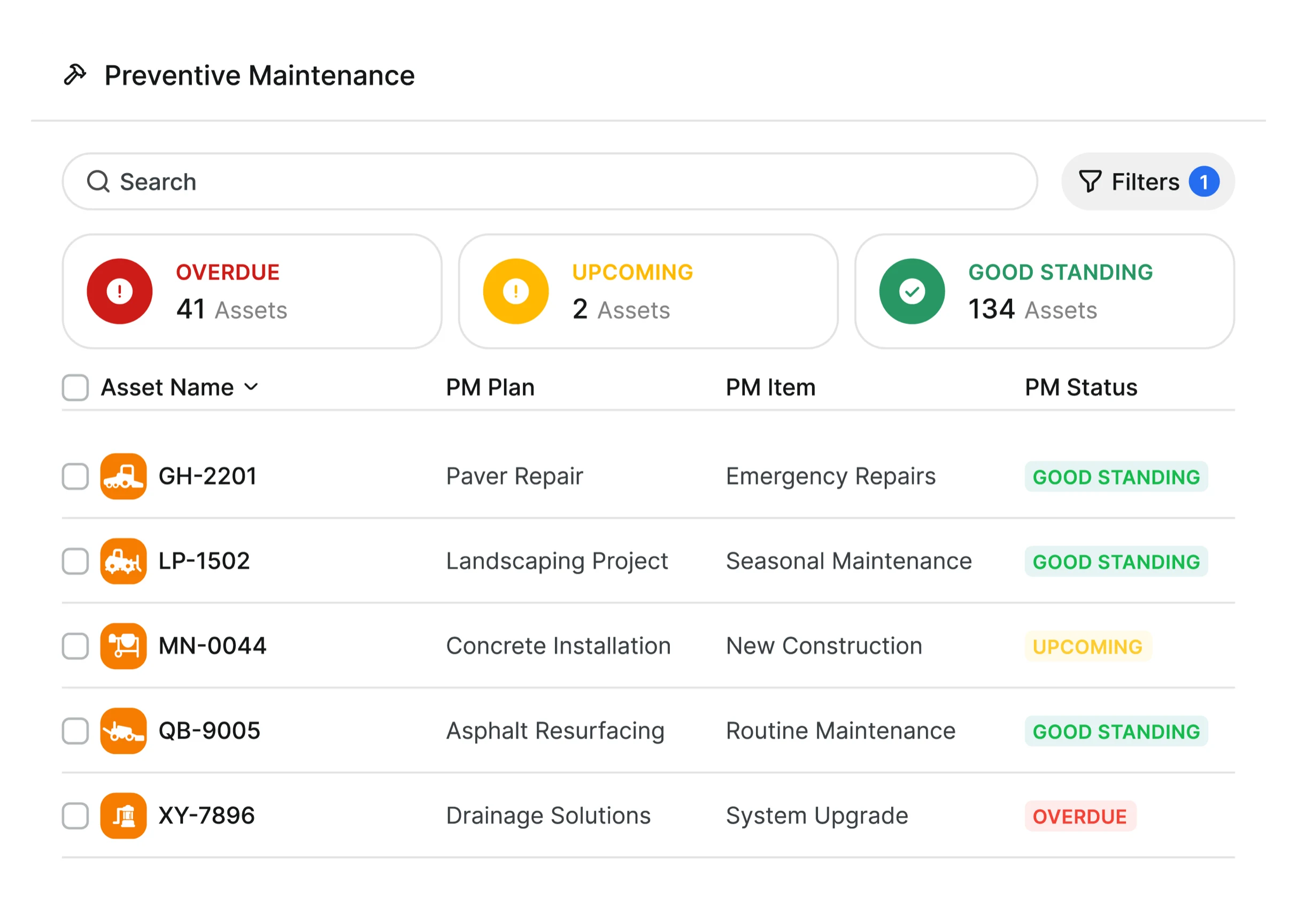
Task: Click the hammer icon beside Preventive Maintenance
Action: click(x=74, y=74)
